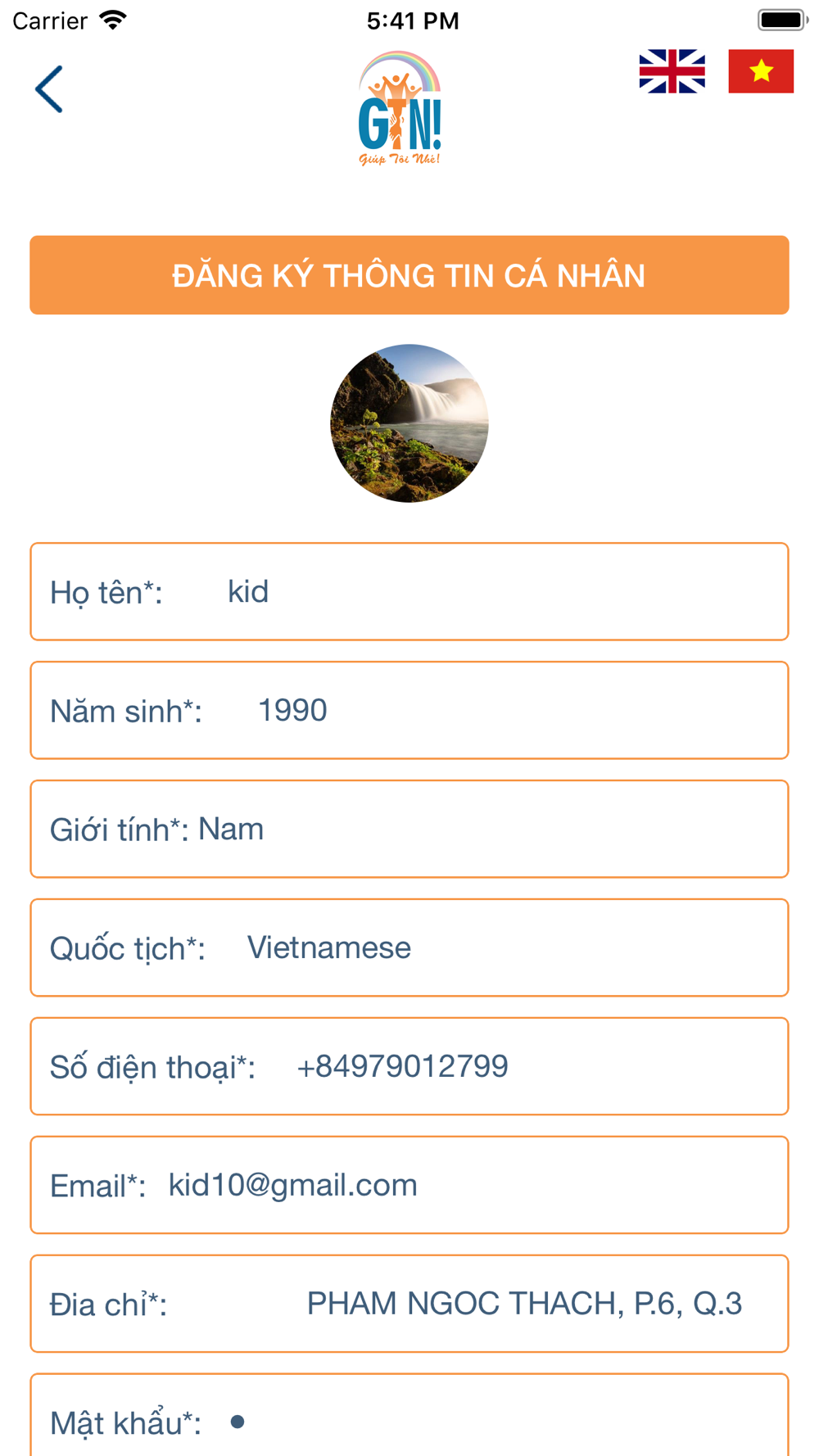Click the PHAM NGOC THACH address text
This screenshot has height=1456, width=819.
tap(524, 1304)
